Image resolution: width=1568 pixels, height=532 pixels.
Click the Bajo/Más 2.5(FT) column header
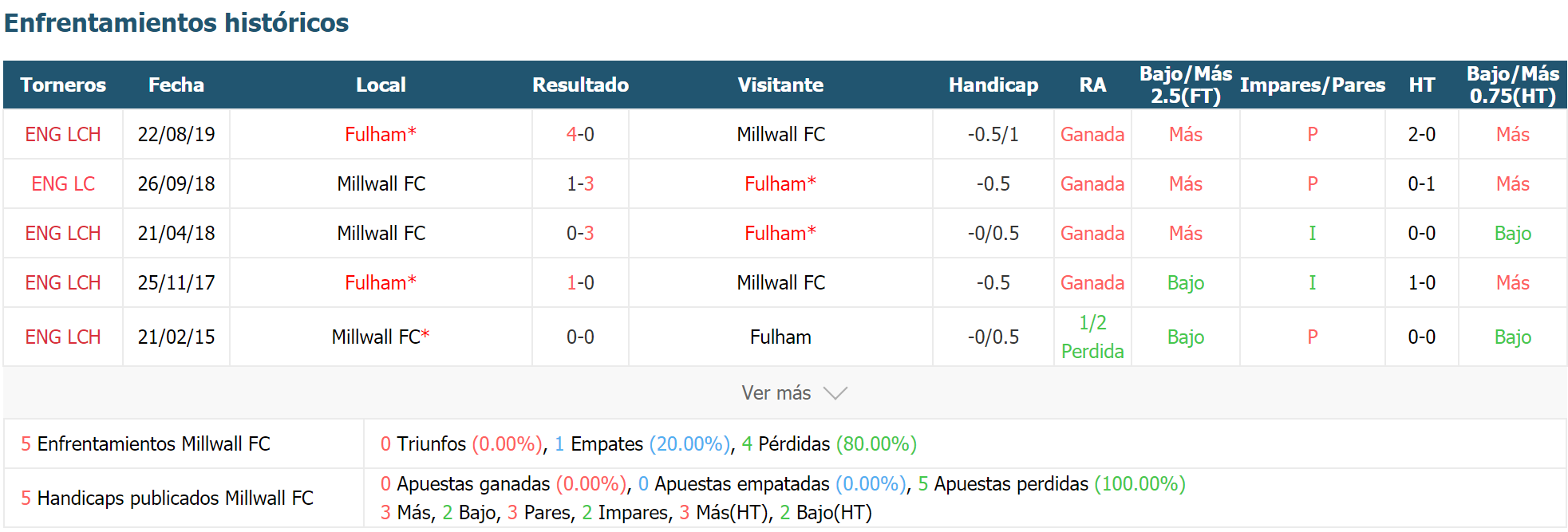pyautogui.click(x=1186, y=85)
